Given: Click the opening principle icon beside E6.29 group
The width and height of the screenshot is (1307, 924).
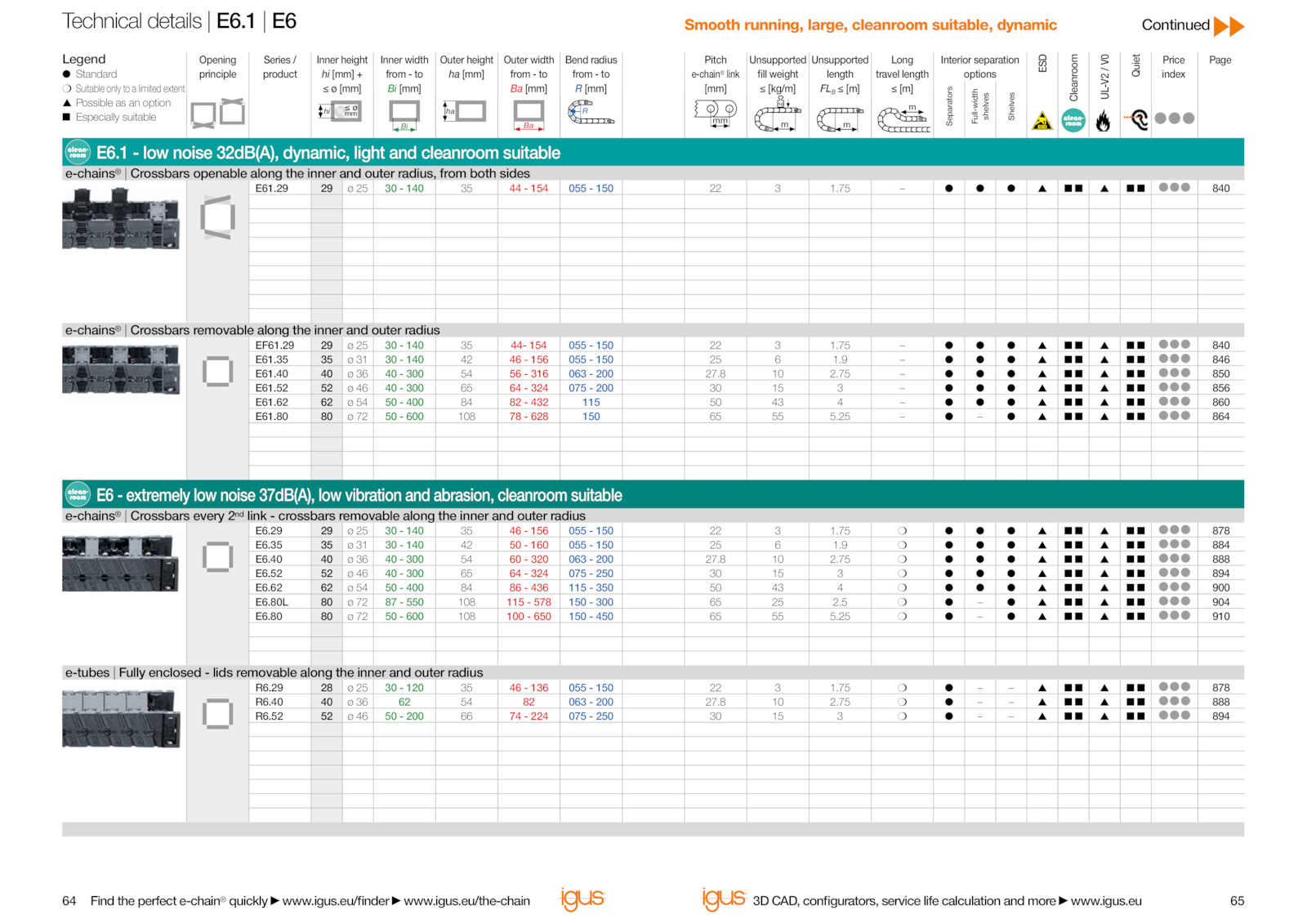Looking at the screenshot, I should (x=217, y=557).
